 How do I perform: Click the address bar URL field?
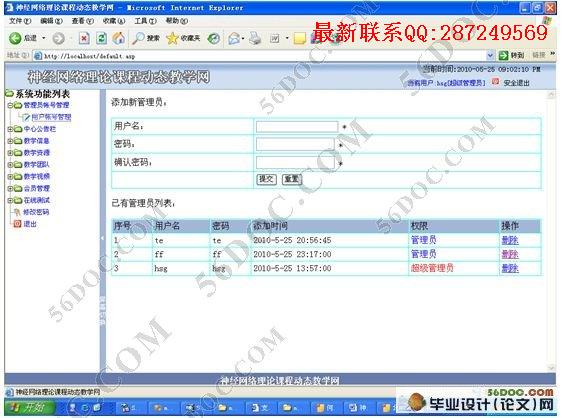pyautogui.click(x=264, y=56)
